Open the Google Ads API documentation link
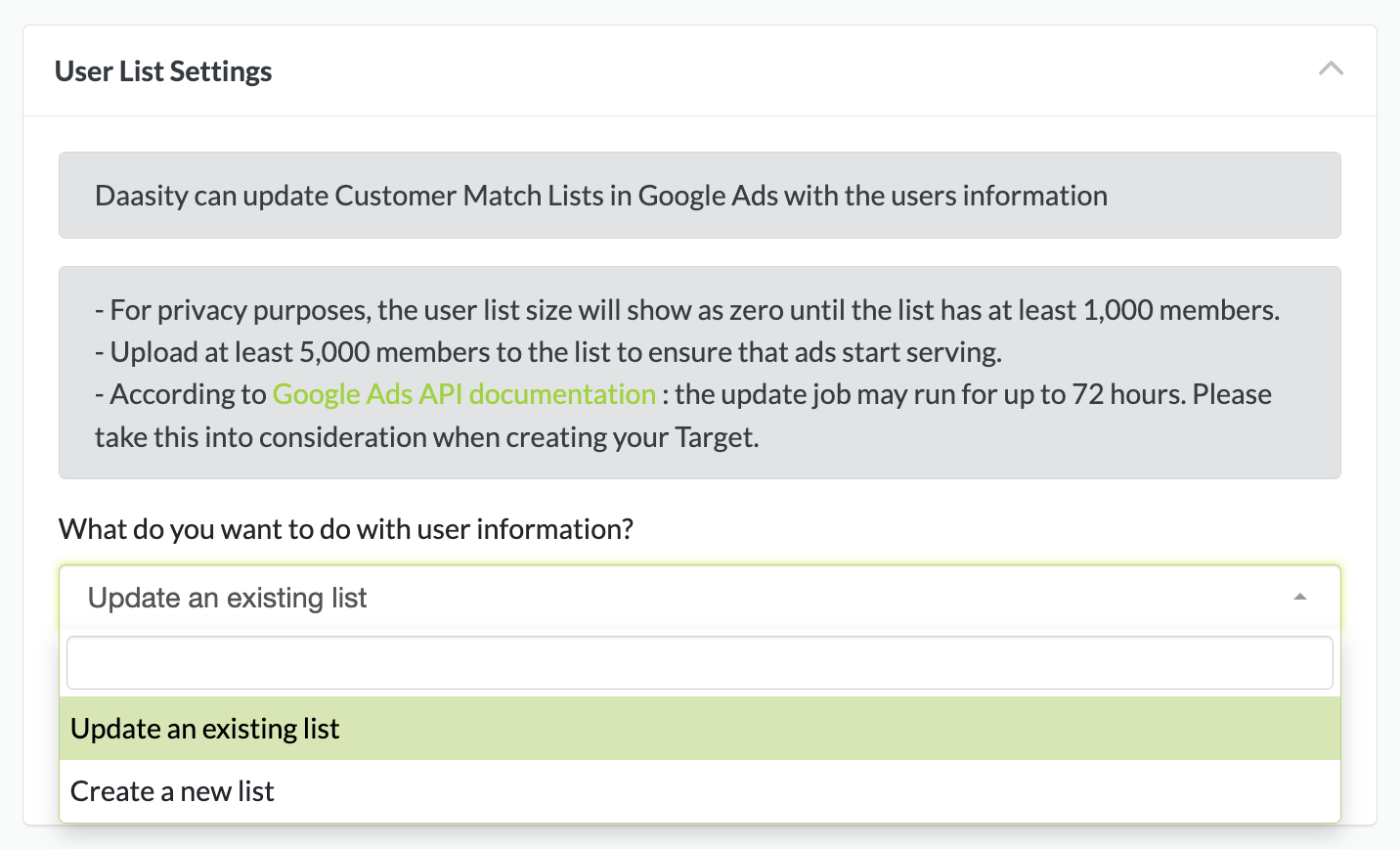 click(464, 394)
